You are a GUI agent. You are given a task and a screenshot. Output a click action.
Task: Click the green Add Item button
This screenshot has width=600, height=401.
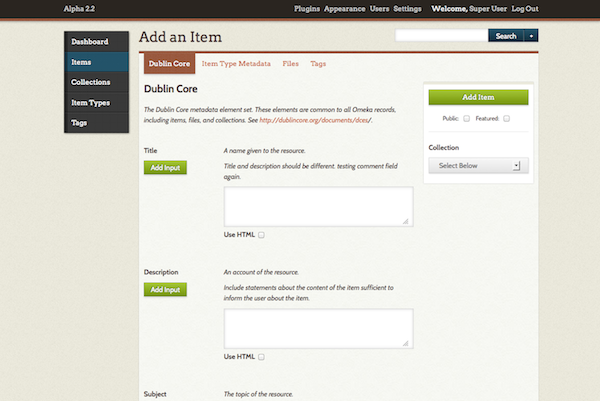click(x=478, y=97)
